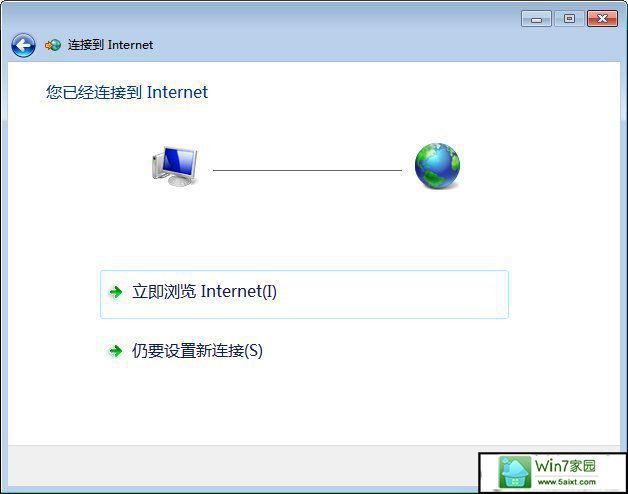628x494 pixels.
Task: Click the Win7家园 house logo icon
Action: click(x=514, y=472)
